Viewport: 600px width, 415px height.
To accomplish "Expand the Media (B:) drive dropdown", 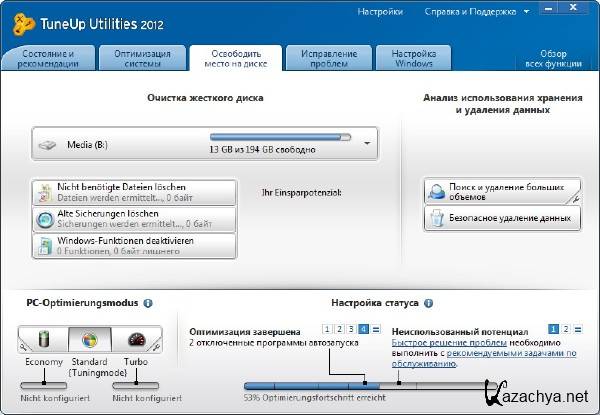I will click(x=367, y=144).
